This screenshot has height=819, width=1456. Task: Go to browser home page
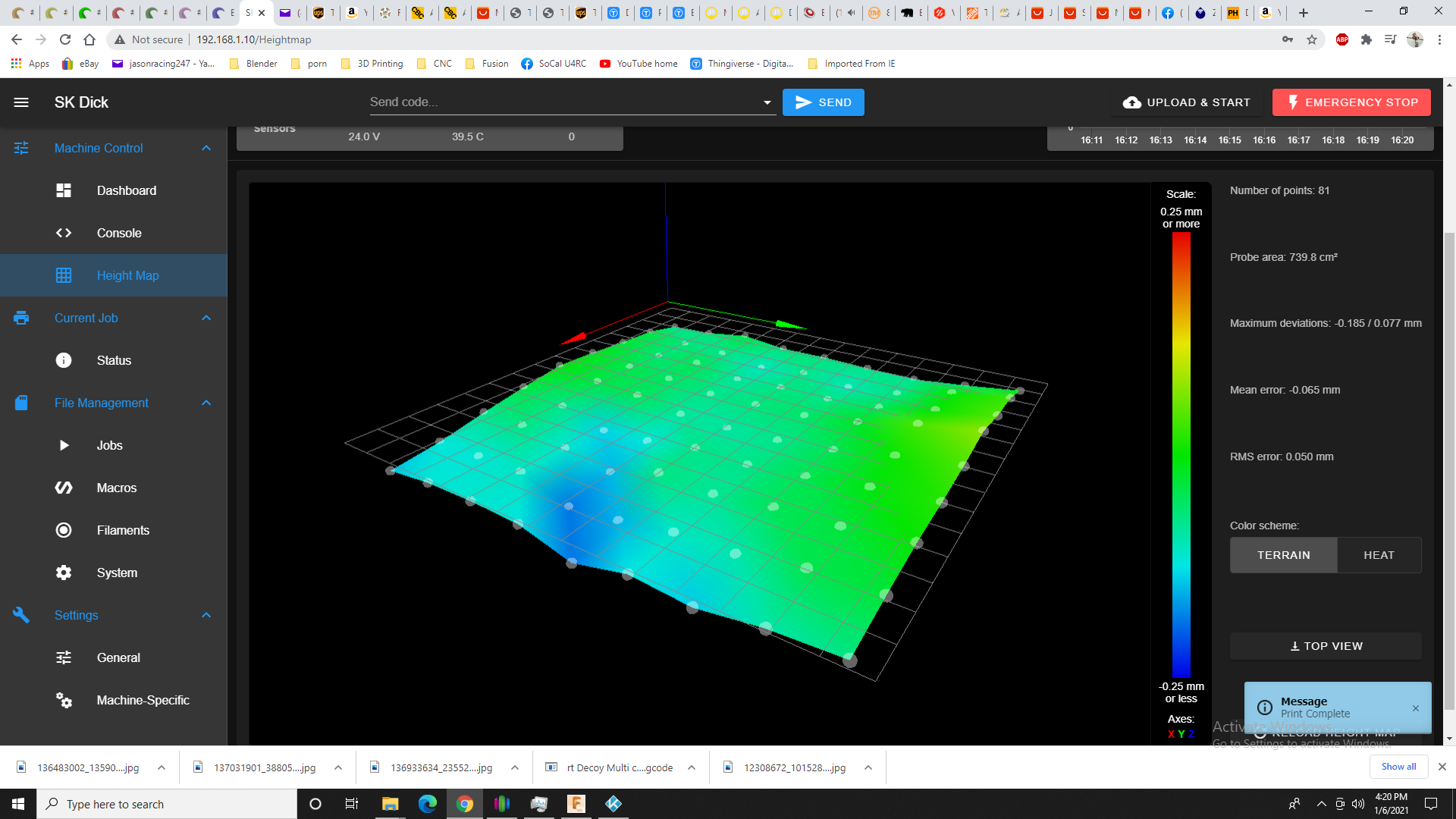(89, 39)
